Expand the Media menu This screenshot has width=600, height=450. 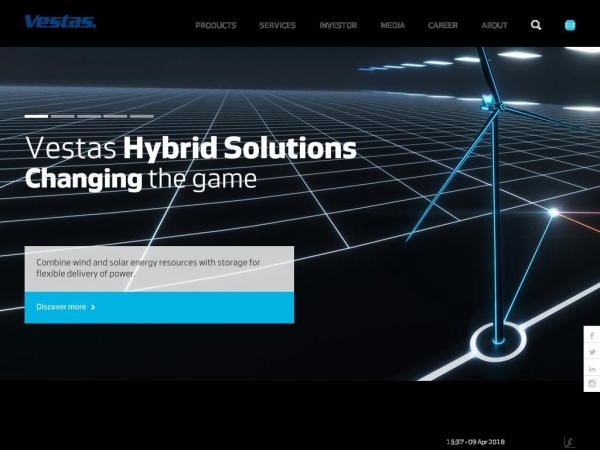coord(392,25)
